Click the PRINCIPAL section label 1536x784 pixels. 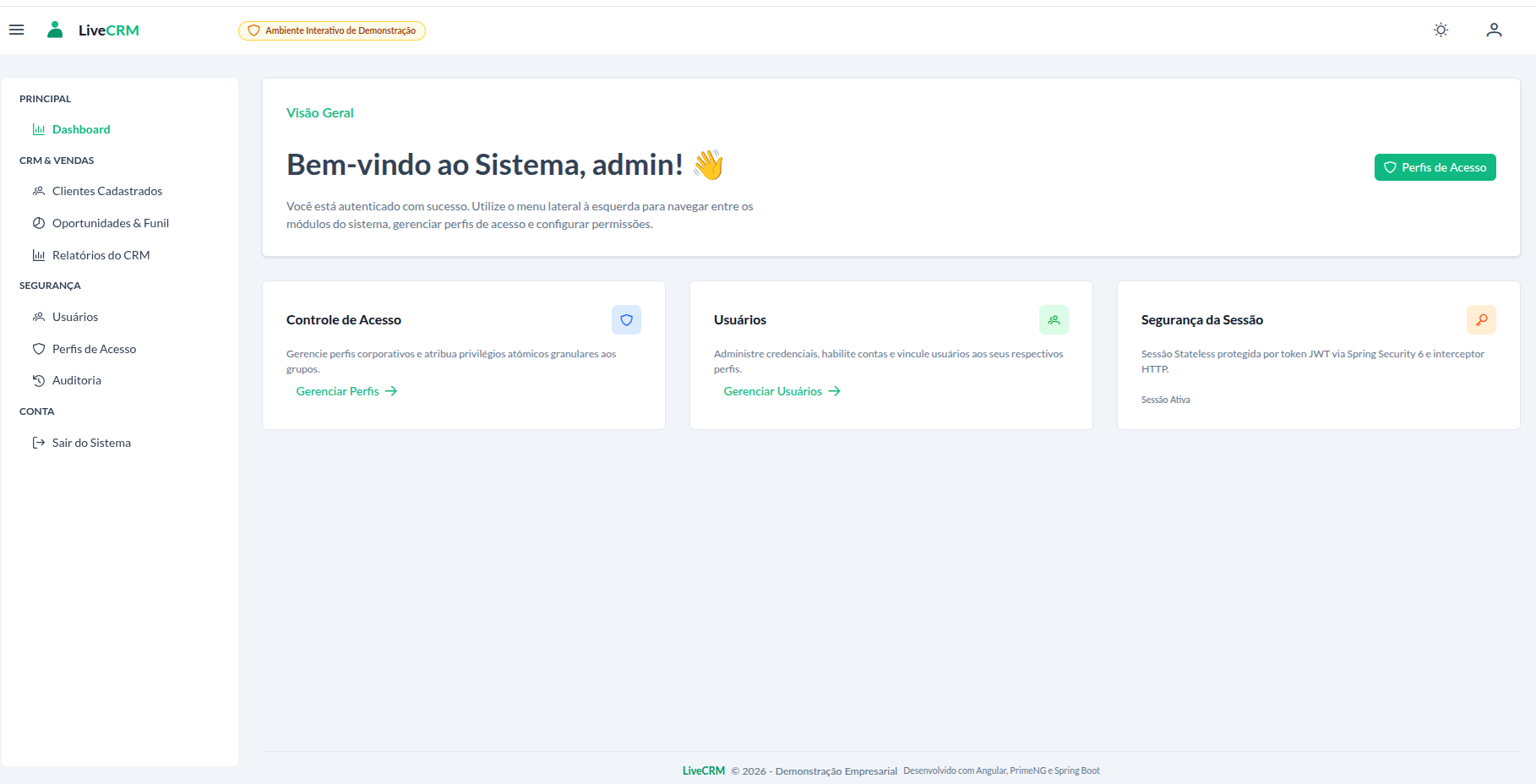[46, 99]
